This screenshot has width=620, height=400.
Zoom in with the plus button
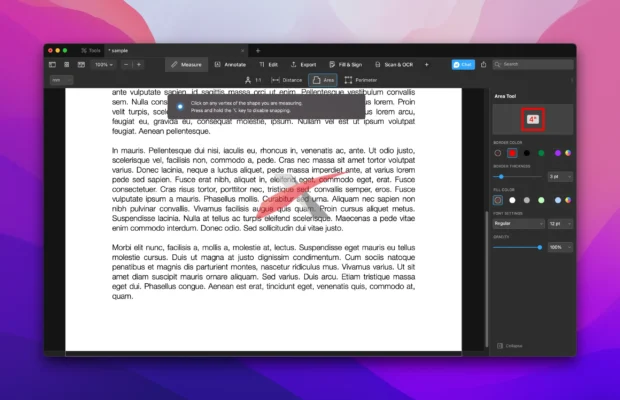pyautogui.click(x=139, y=64)
